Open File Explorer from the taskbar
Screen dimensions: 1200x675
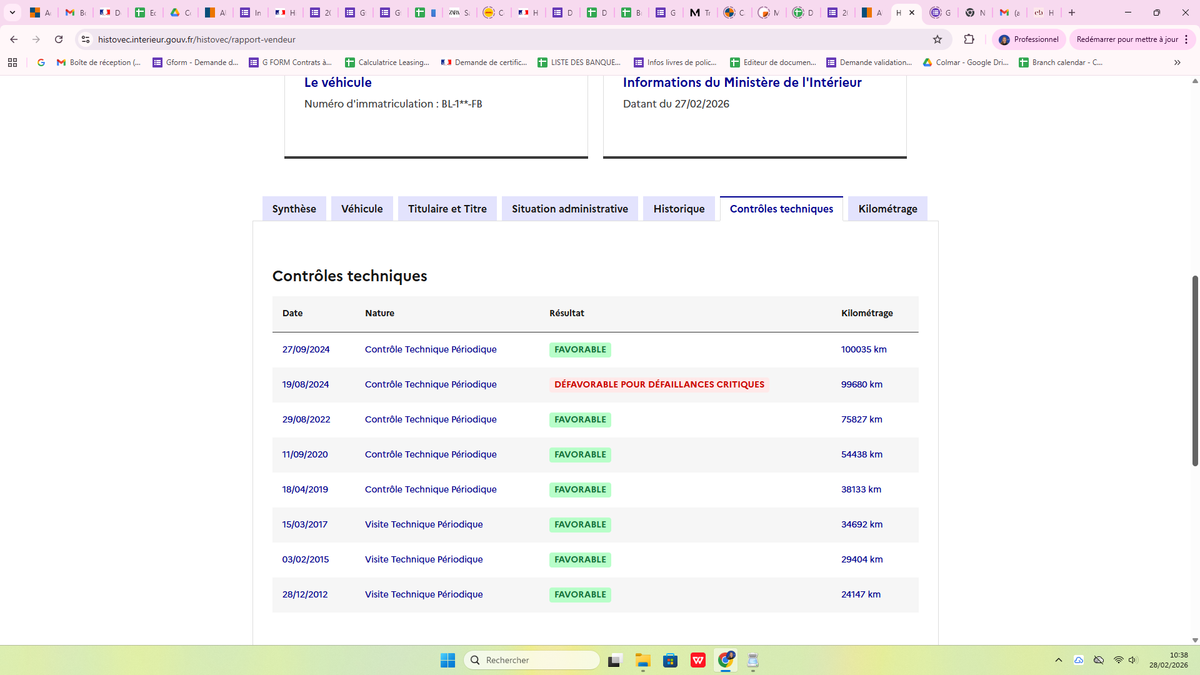(x=642, y=660)
